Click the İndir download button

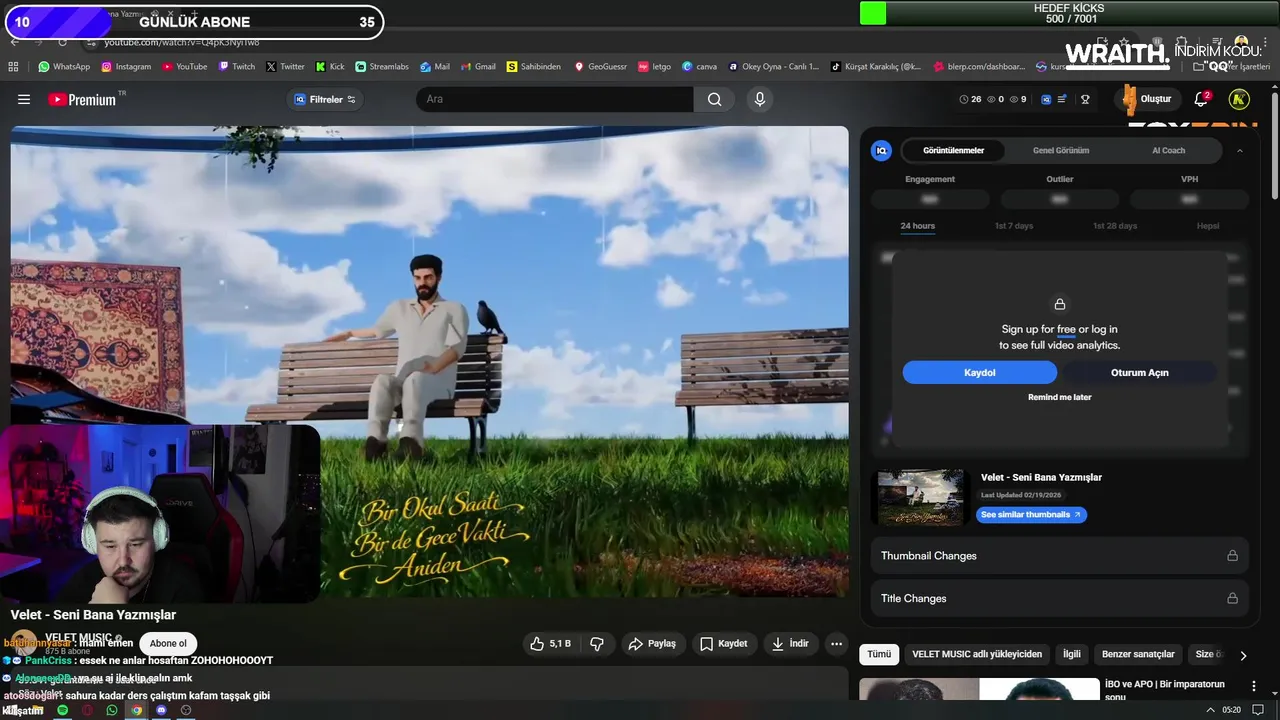pyautogui.click(x=790, y=644)
